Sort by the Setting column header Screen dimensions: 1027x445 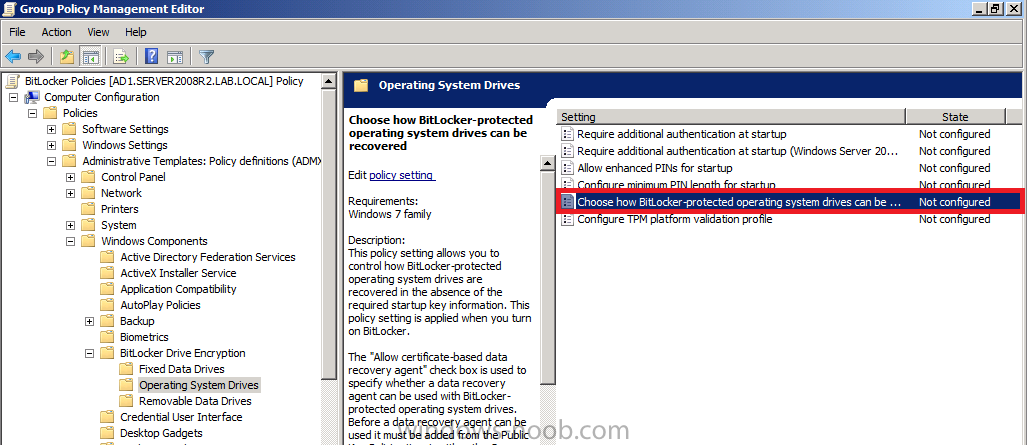pos(731,117)
